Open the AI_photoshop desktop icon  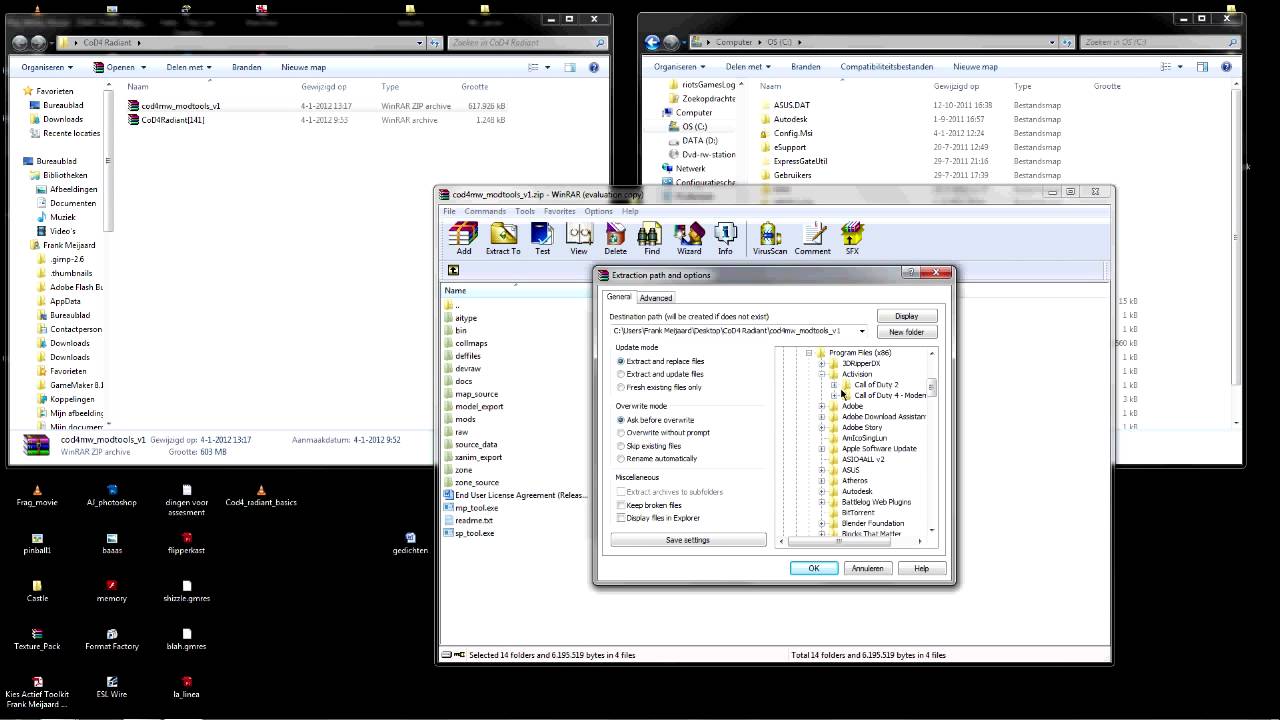(x=112, y=495)
